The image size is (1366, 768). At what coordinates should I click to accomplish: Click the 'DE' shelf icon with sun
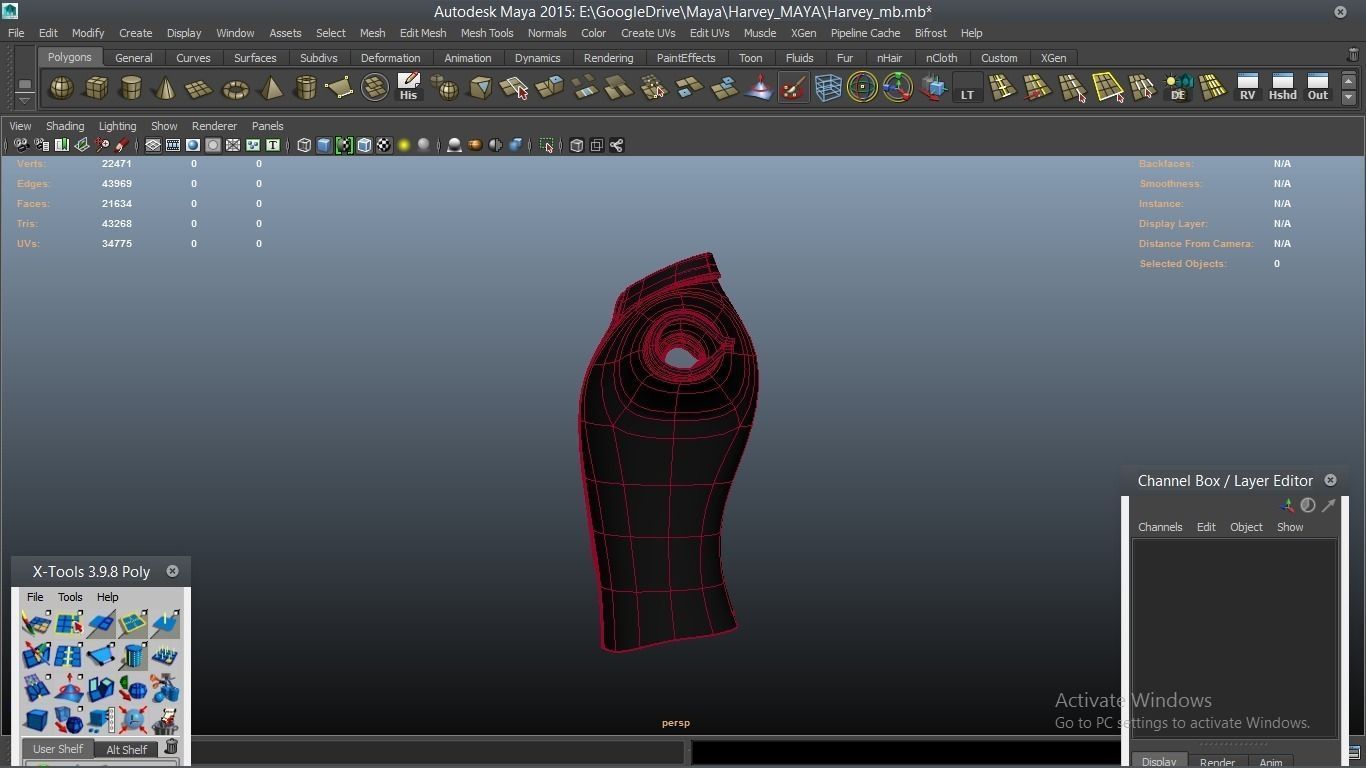pos(1178,88)
